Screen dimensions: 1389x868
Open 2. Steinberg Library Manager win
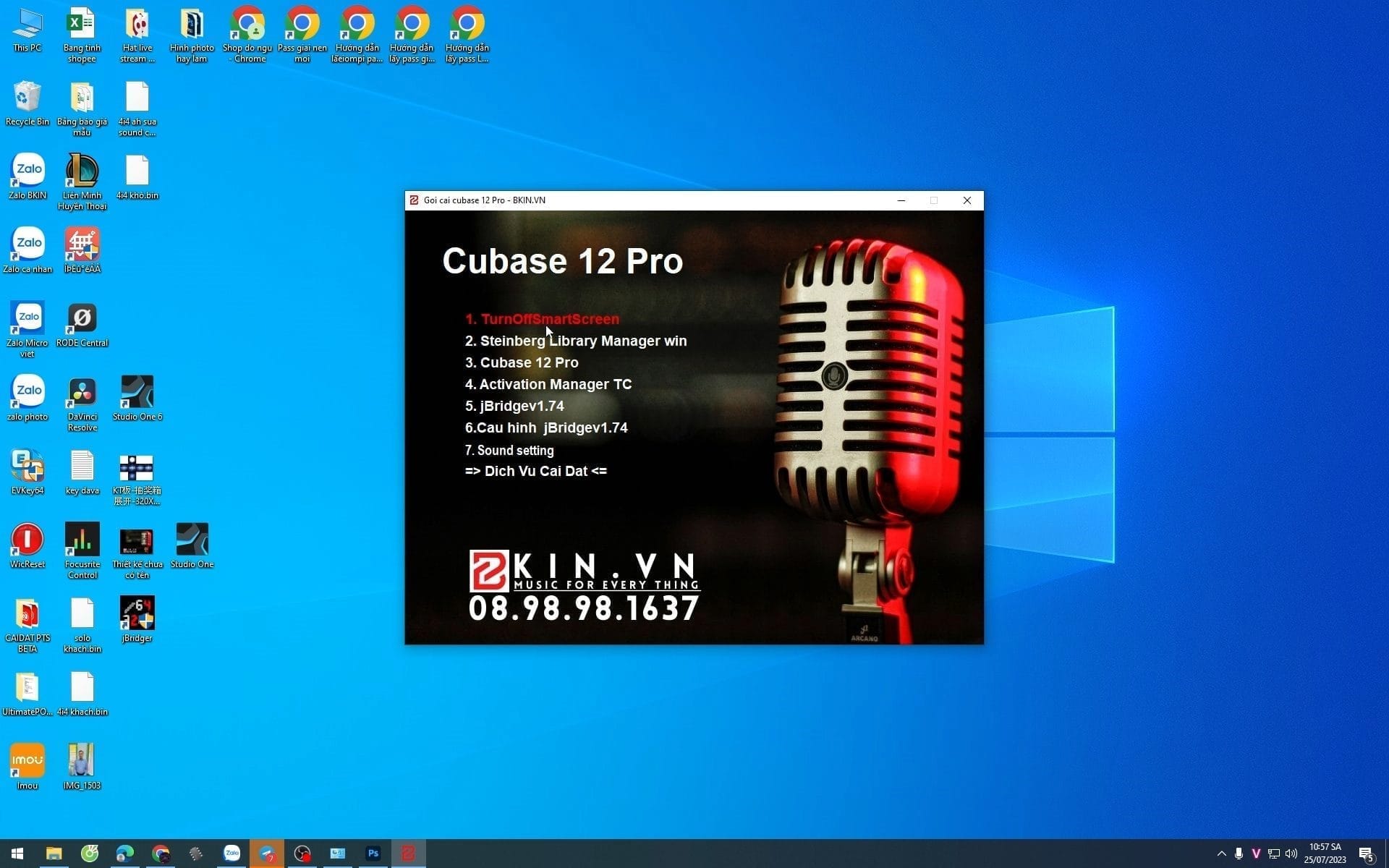[576, 341]
